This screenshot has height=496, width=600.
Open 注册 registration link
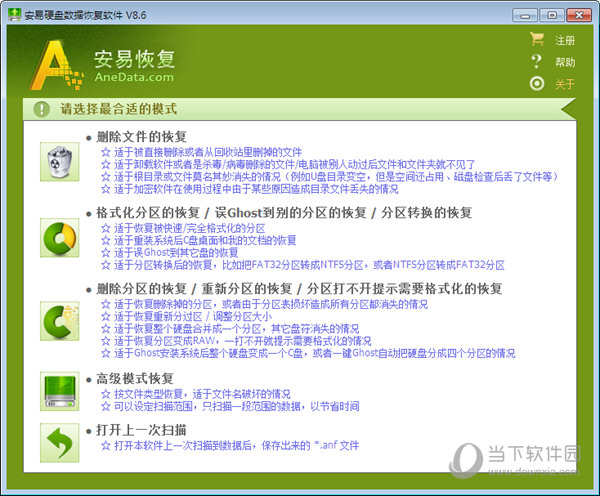pos(565,40)
